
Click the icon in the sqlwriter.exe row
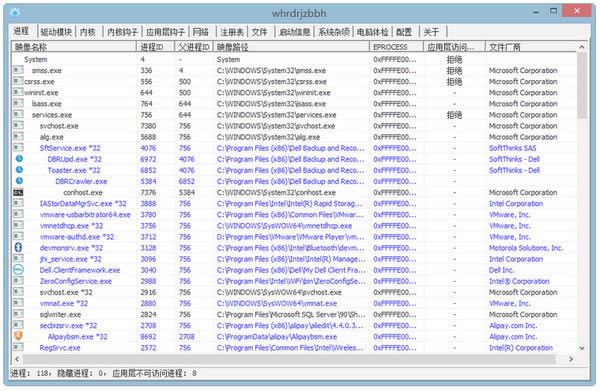(18, 314)
